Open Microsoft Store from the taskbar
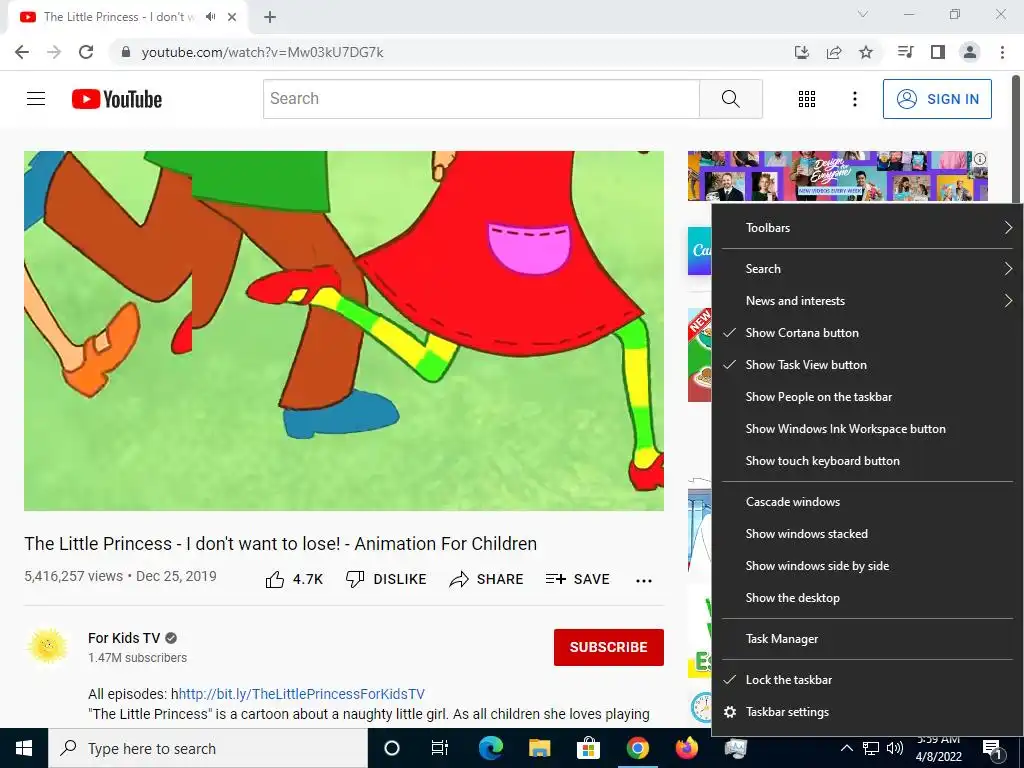Screen dimensions: 1024x768 coord(588,748)
